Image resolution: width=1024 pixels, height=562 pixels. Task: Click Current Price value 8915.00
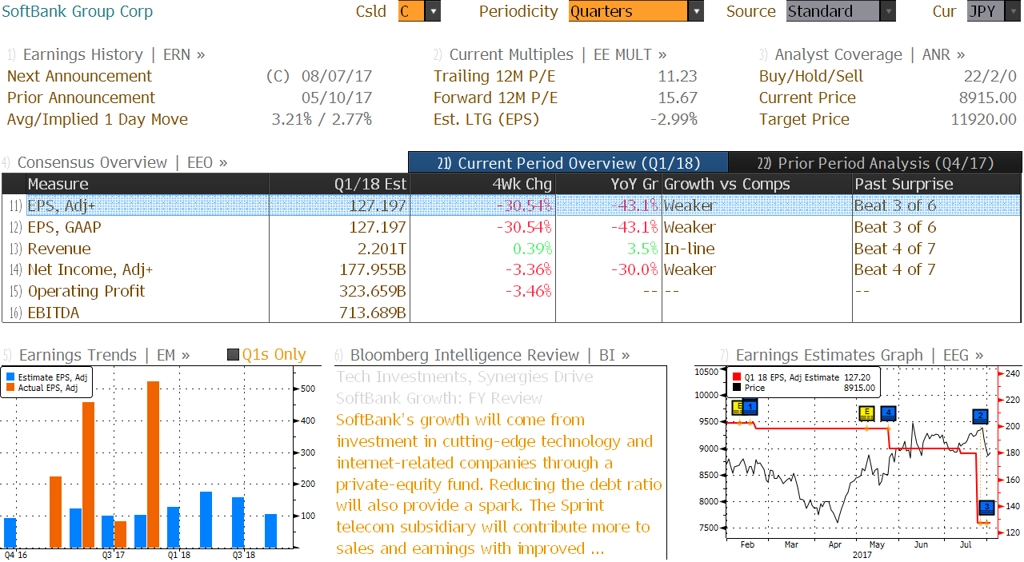click(987, 98)
